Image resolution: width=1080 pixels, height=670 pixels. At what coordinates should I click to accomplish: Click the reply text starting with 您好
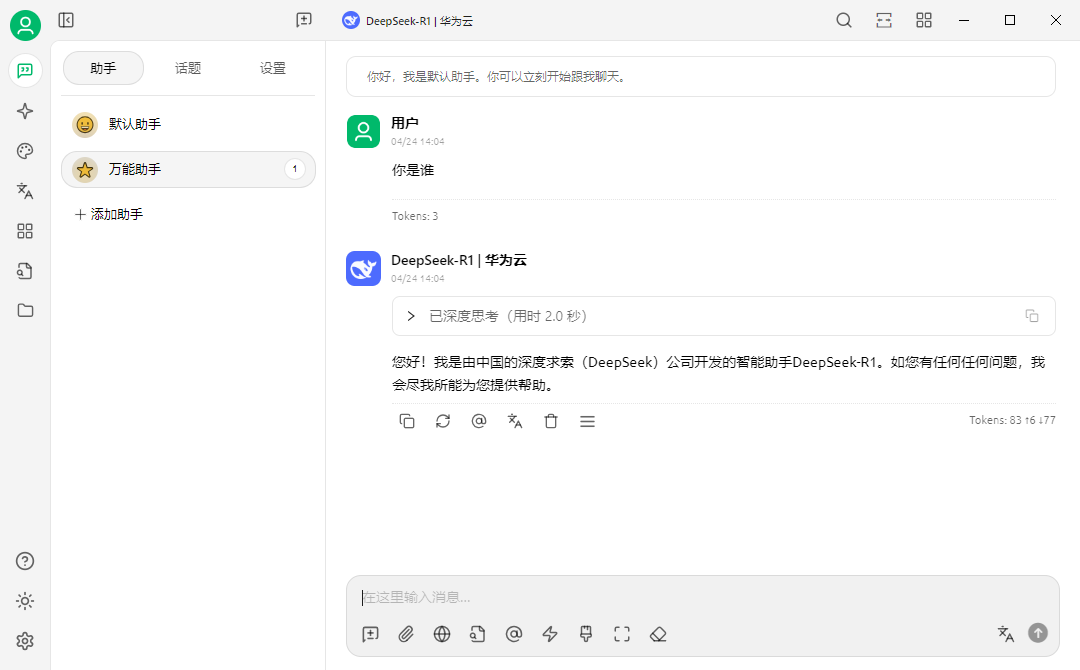pyautogui.click(x=718, y=373)
